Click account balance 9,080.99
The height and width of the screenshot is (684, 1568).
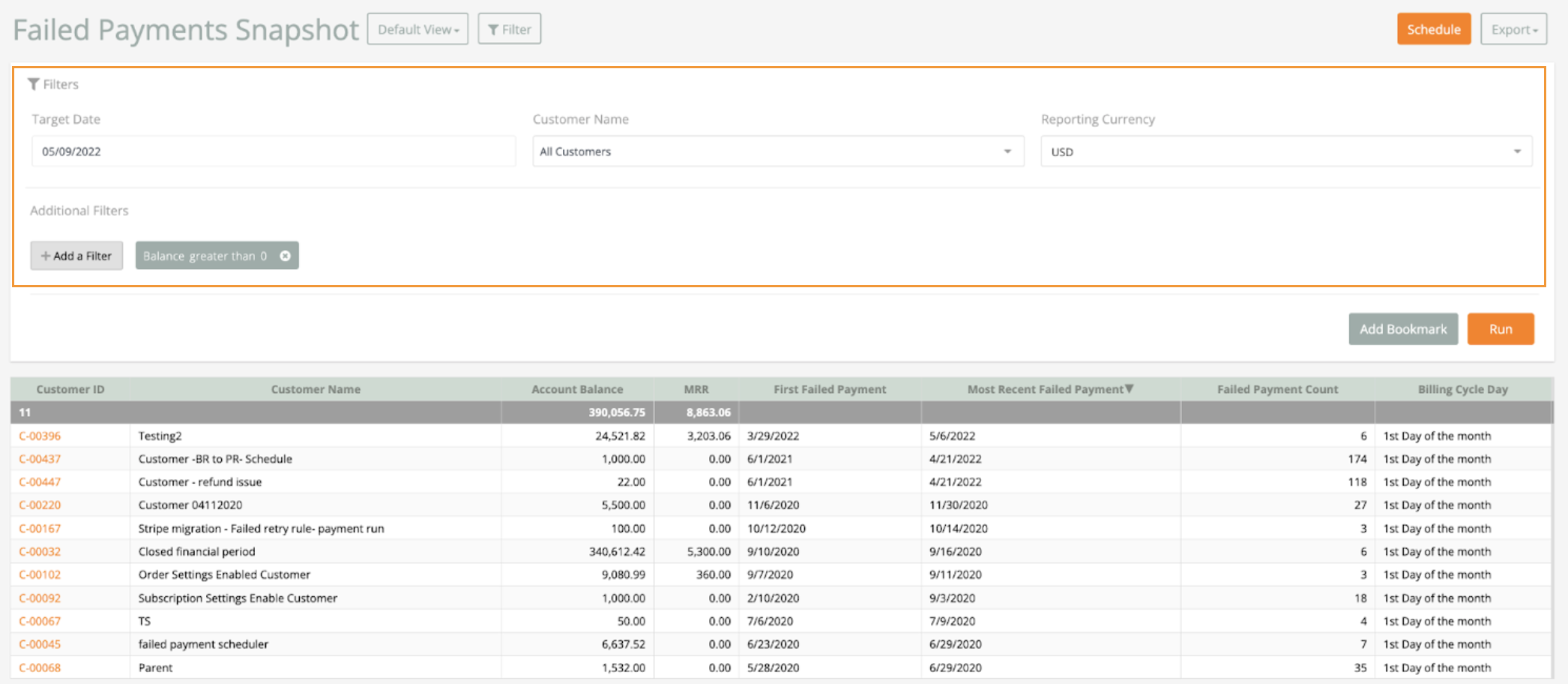624,575
